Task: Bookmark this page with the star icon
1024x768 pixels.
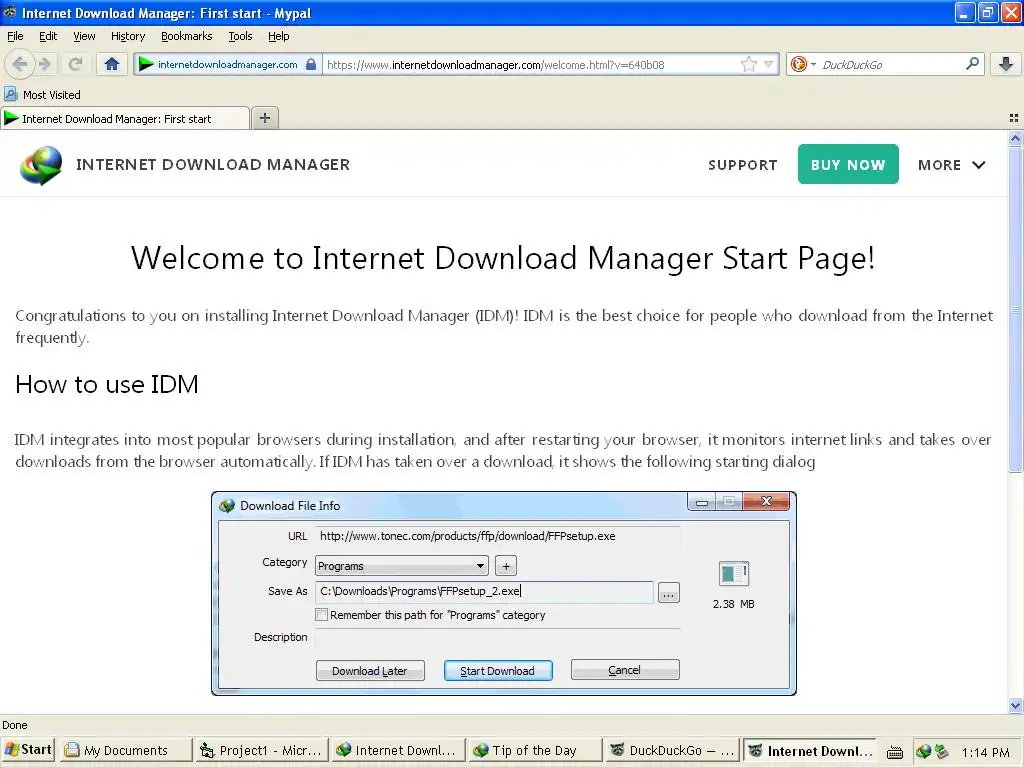Action: coord(748,64)
